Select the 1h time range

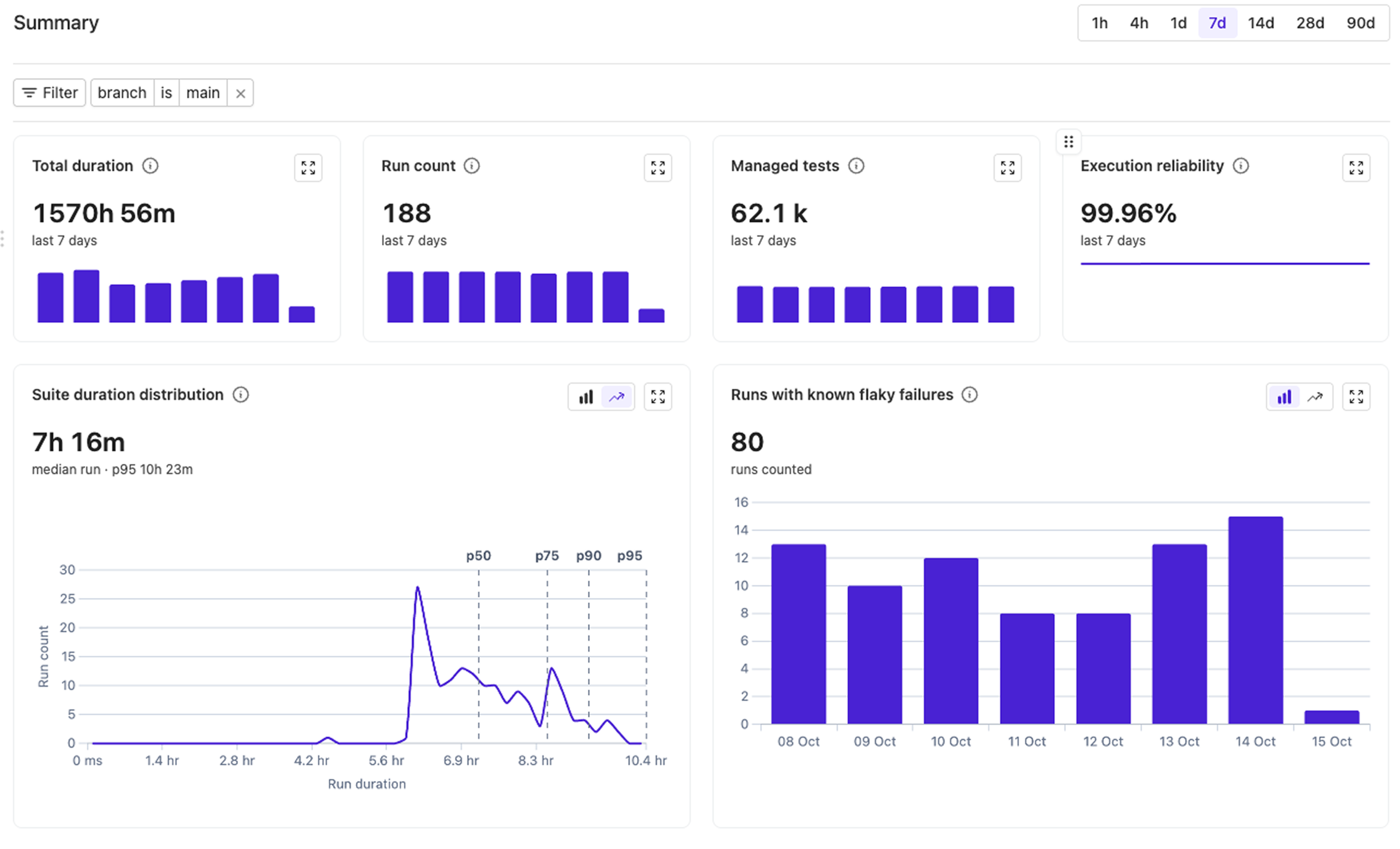pyautogui.click(x=1099, y=23)
